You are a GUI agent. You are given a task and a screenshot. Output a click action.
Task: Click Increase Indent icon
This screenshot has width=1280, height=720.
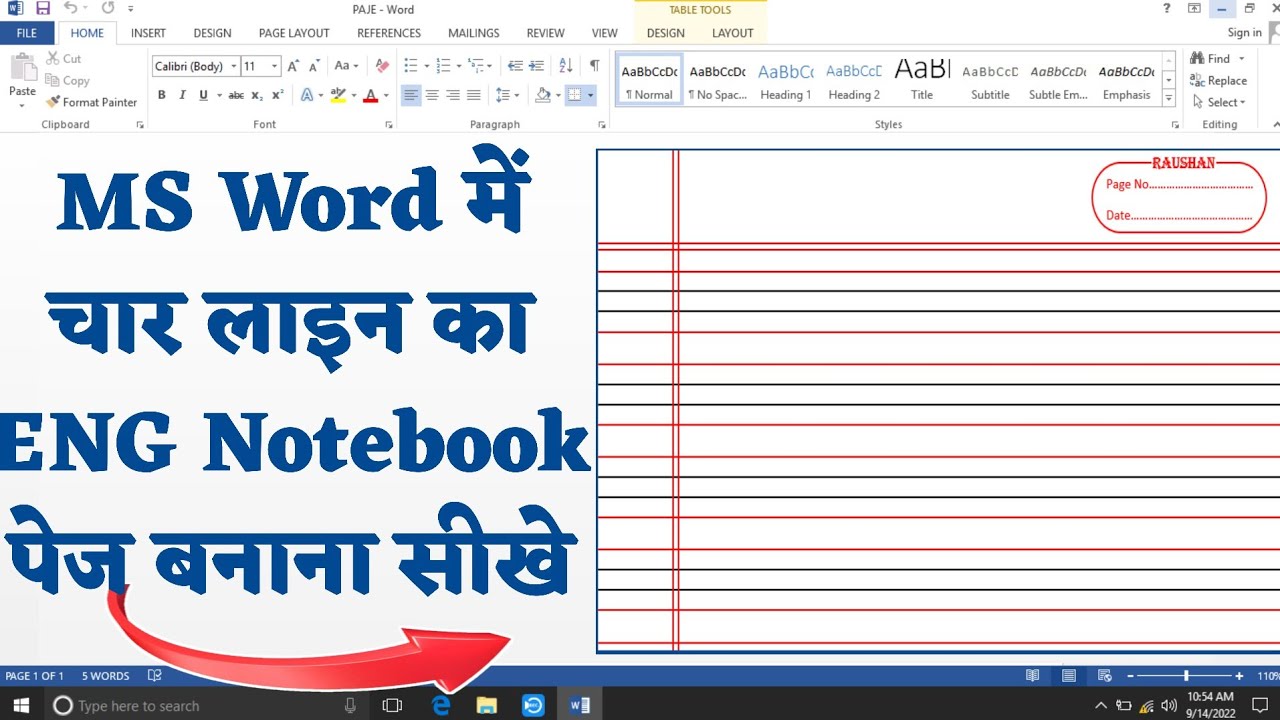pos(537,66)
